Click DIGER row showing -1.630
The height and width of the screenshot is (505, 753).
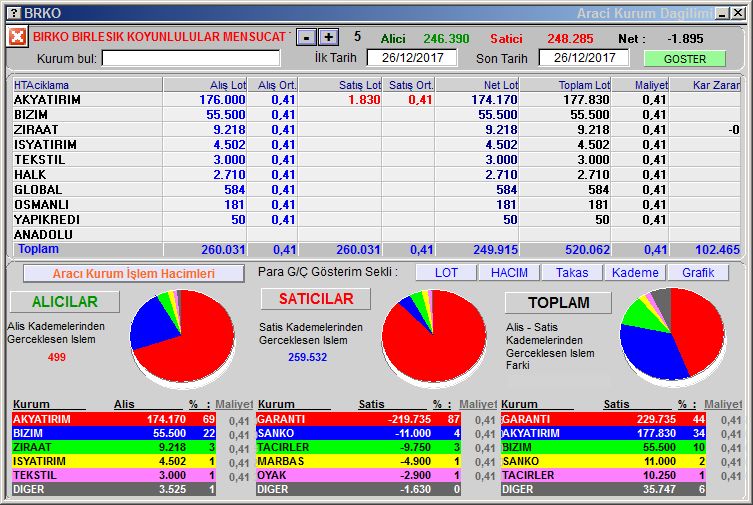coord(358,489)
